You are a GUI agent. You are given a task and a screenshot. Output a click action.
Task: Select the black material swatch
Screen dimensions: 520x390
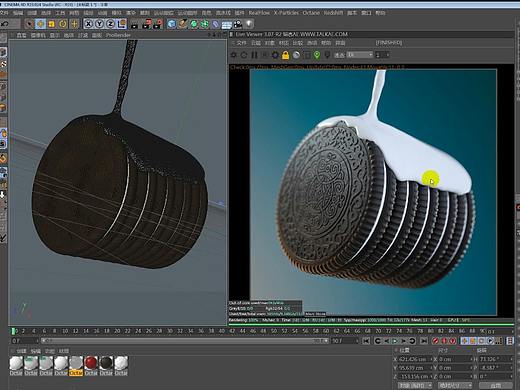coord(106,363)
